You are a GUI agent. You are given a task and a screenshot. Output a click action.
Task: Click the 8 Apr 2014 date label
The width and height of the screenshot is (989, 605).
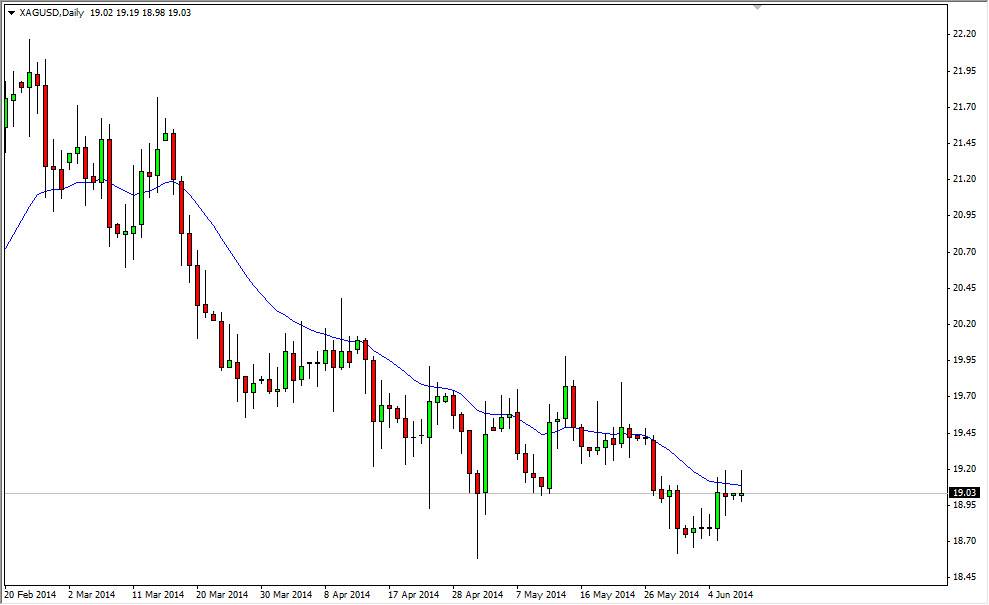(345, 592)
